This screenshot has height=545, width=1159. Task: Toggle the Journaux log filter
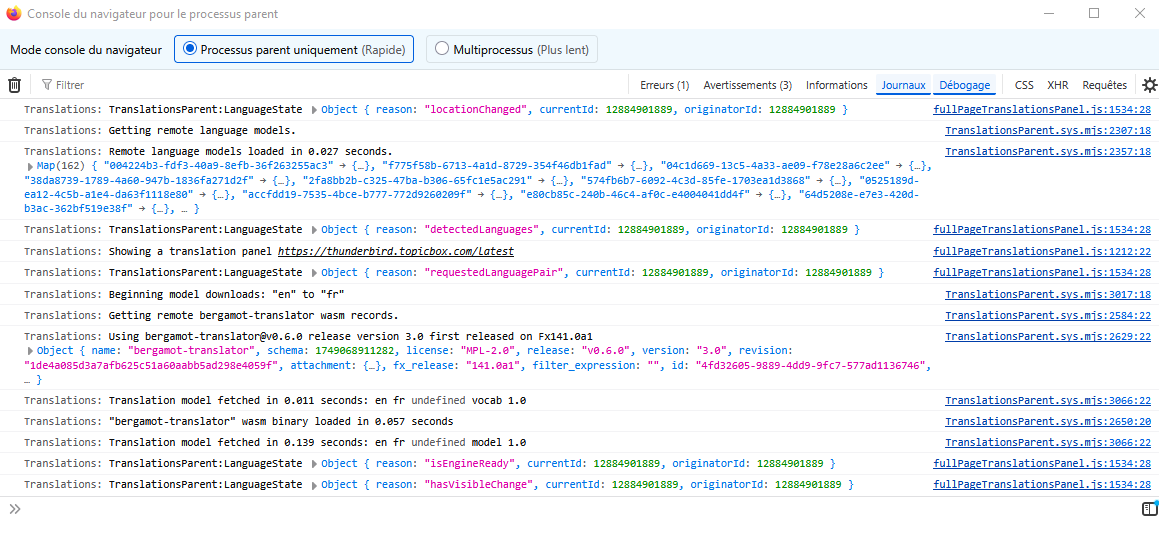(x=903, y=85)
